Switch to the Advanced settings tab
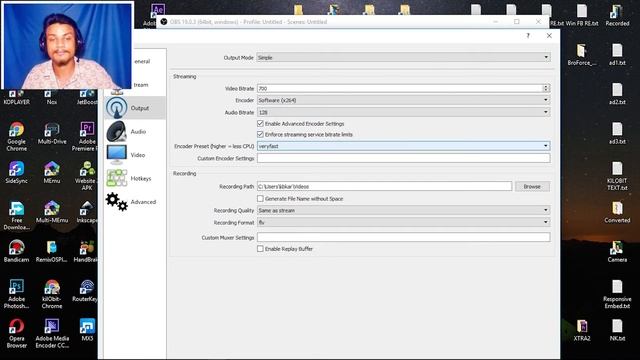 click(x=135, y=202)
